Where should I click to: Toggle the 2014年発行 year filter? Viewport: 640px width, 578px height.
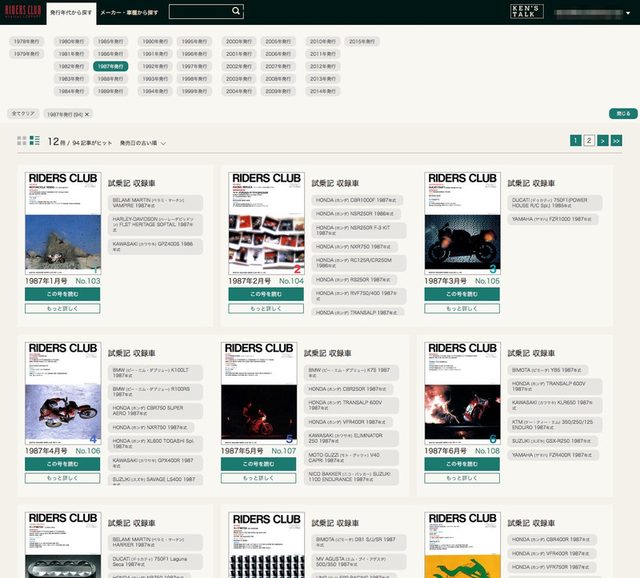[323, 91]
